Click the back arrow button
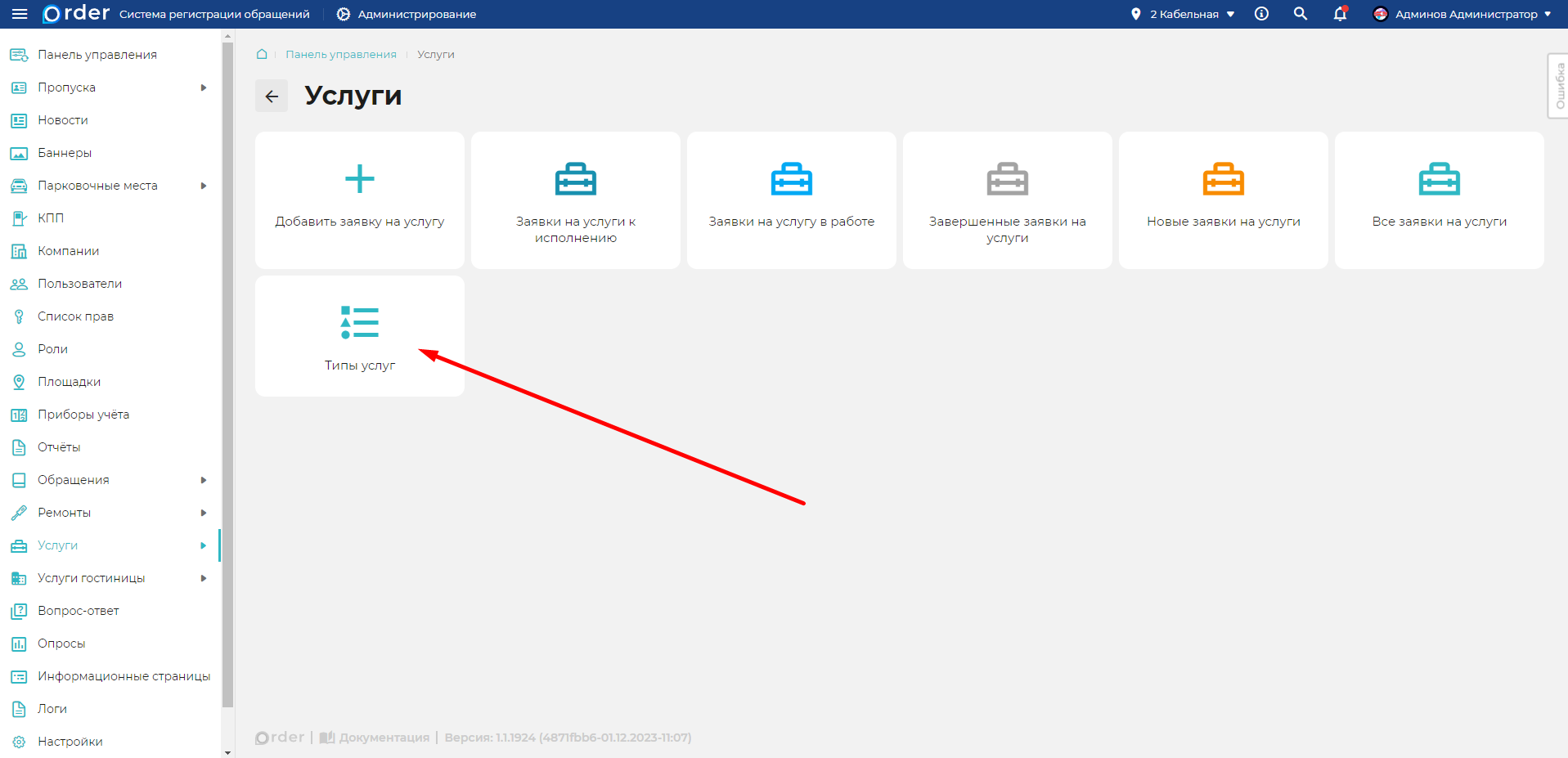The image size is (1568, 758). pos(272,96)
